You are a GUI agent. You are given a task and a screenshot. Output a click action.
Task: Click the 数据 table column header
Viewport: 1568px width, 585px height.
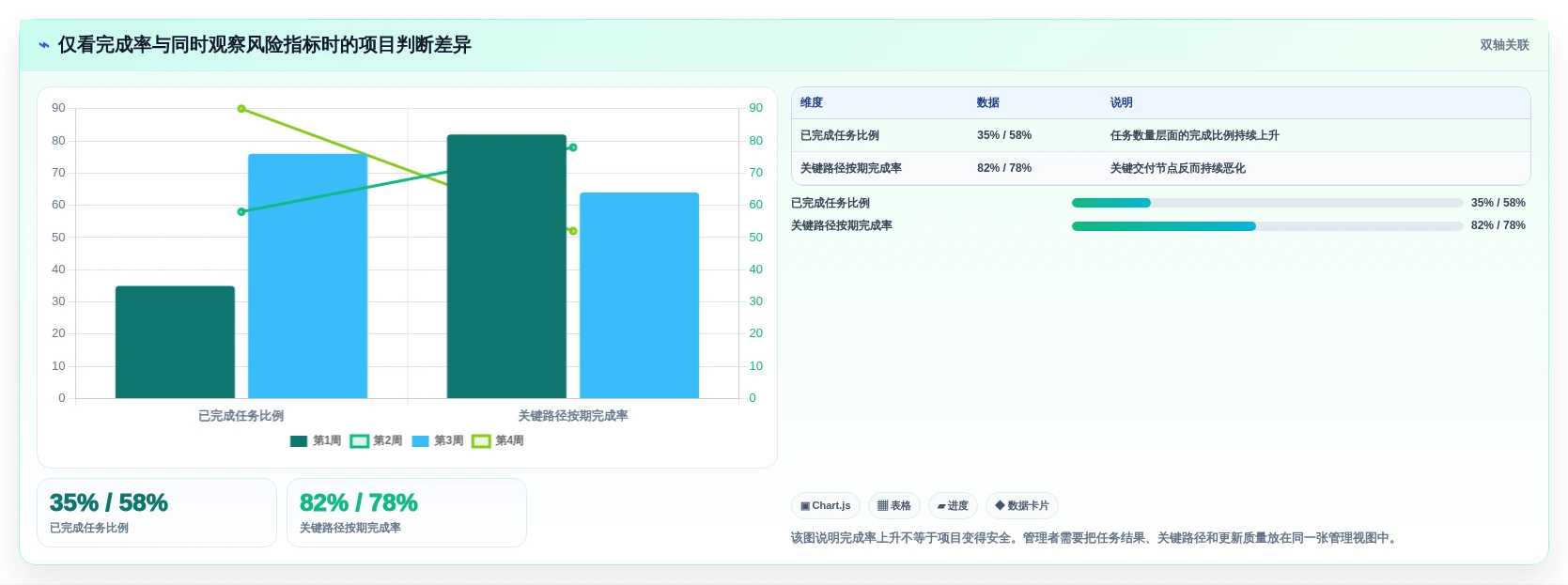coord(988,102)
